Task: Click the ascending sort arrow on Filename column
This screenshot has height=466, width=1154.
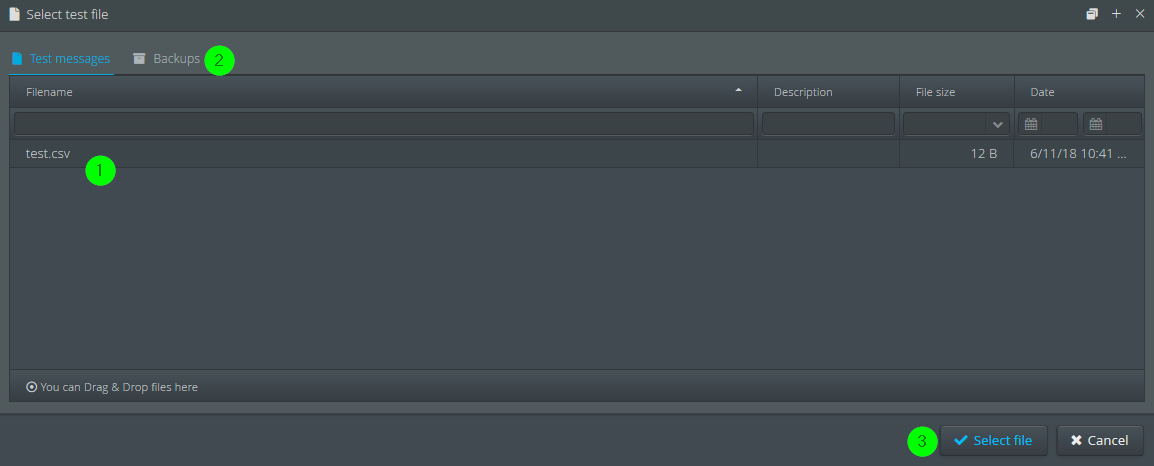Action: point(738,91)
